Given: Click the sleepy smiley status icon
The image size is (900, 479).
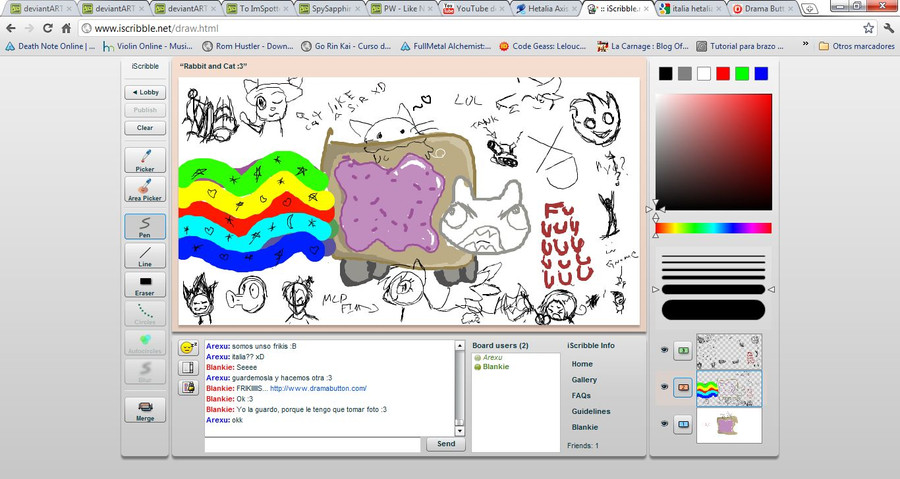Looking at the screenshot, I should pyautogui.click(x=188, y=348).
